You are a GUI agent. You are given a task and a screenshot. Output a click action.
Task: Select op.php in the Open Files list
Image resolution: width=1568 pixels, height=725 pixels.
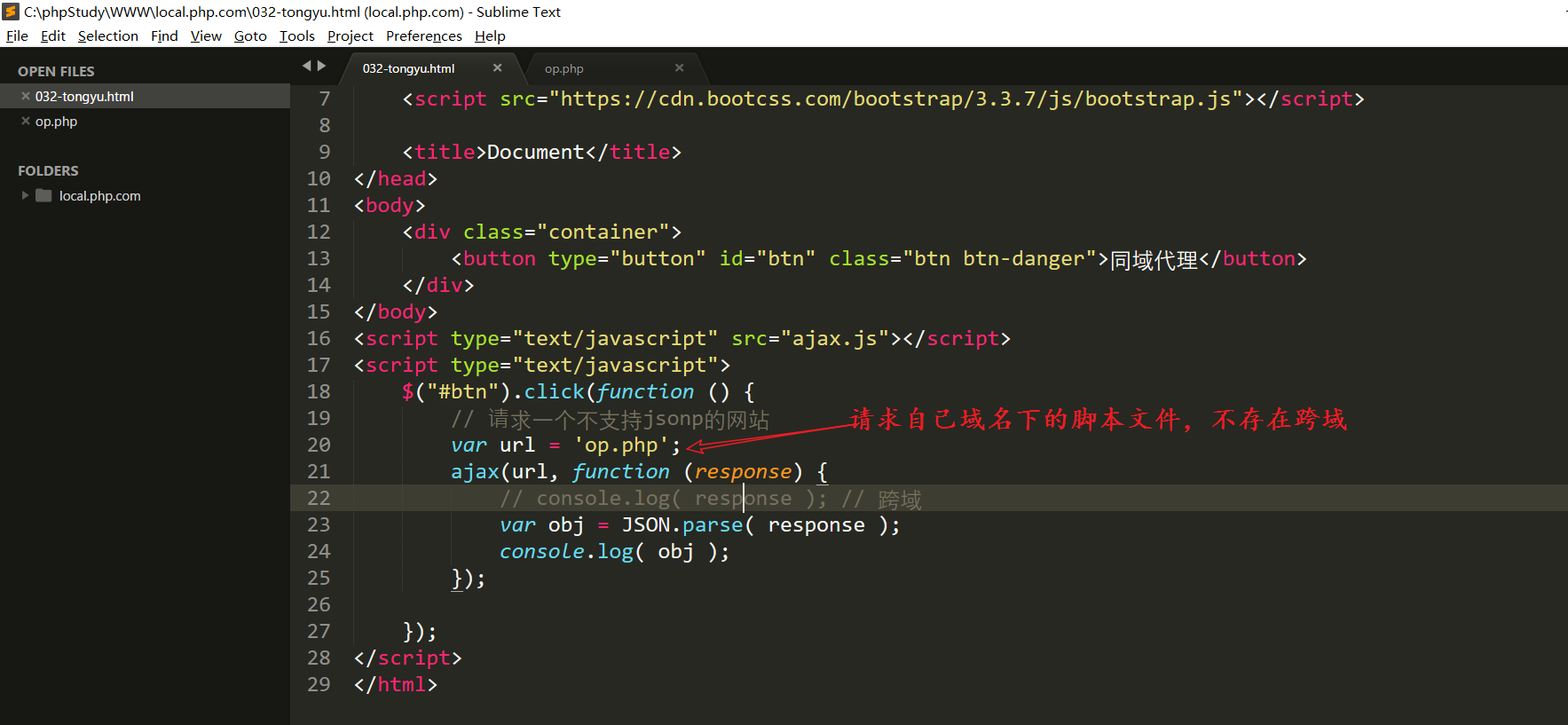tap(56, 122)
